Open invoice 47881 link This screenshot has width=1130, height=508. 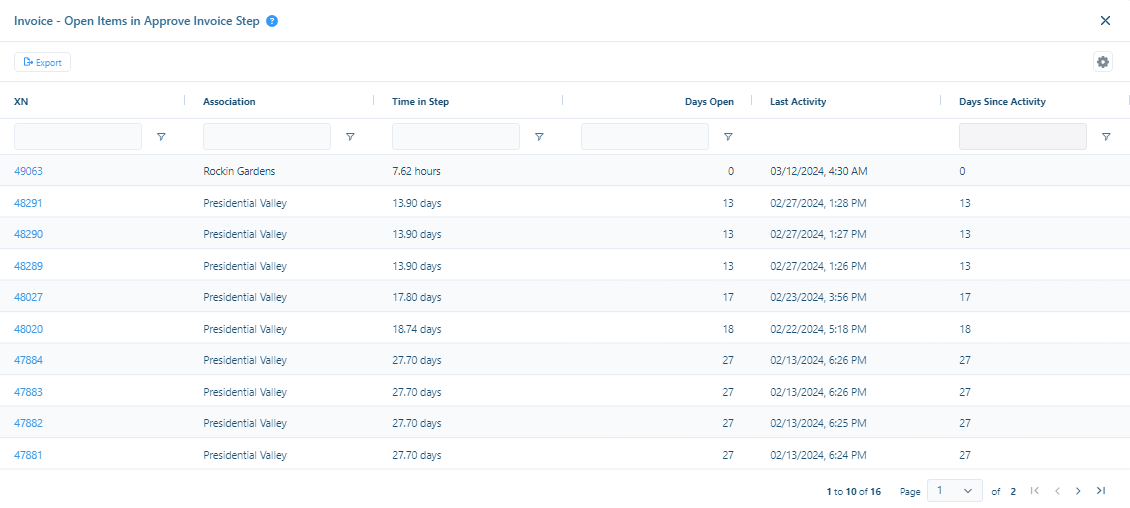28,455
